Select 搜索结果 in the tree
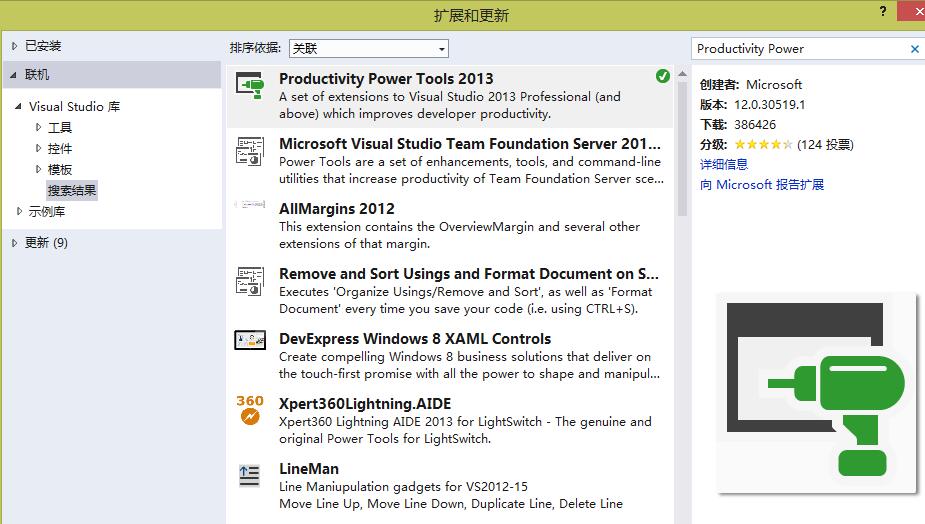The height and width of the screenshot is (524, 925). tap(71, 191)
